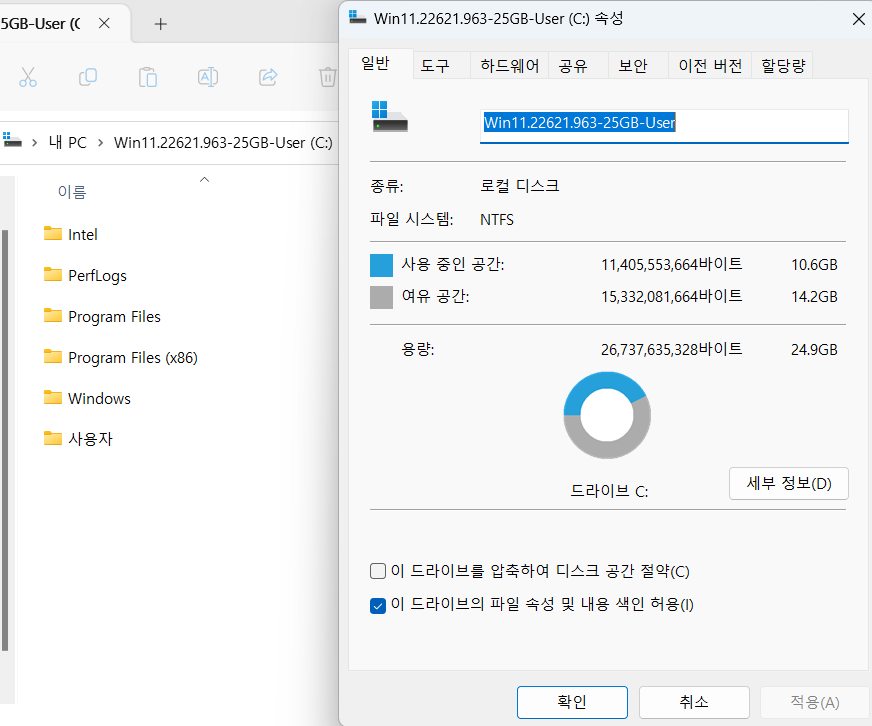Click the 로컬 디스크 type value
The width and height of the screenshot is (872, 726).
(519, 185)
